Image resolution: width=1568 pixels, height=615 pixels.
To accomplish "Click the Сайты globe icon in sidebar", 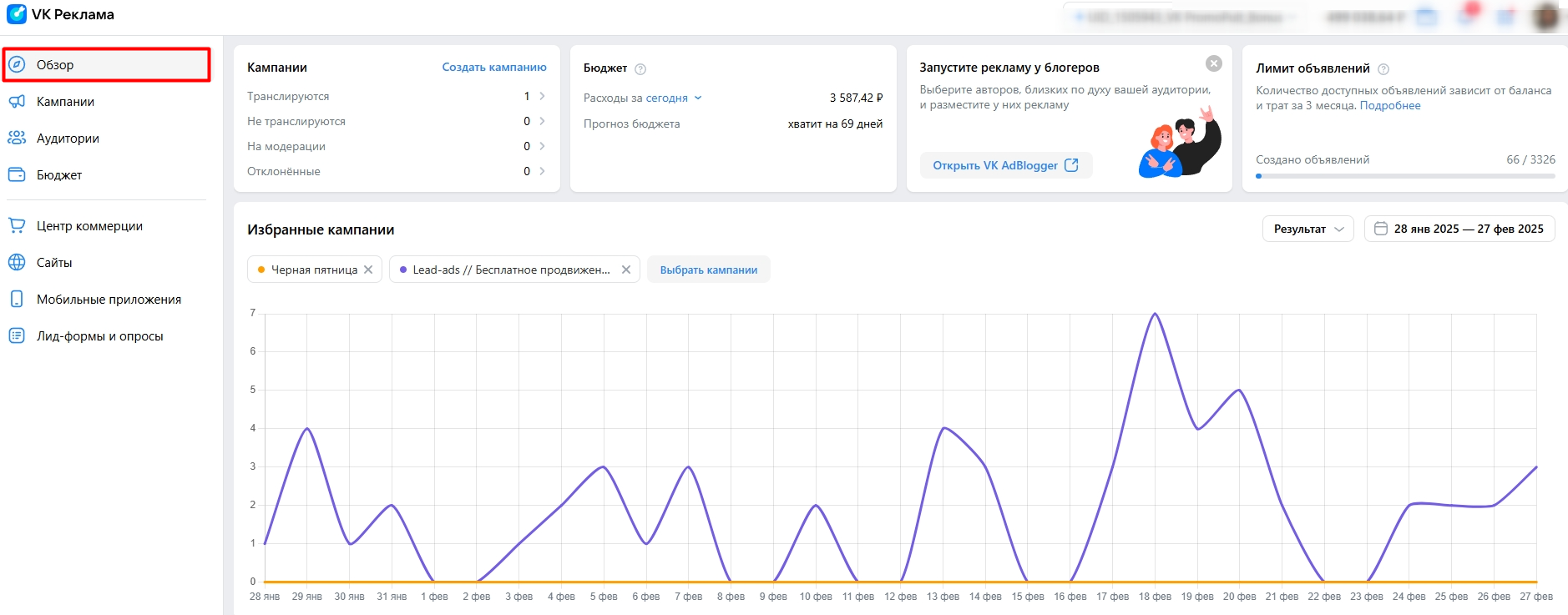I will [17, 263].
